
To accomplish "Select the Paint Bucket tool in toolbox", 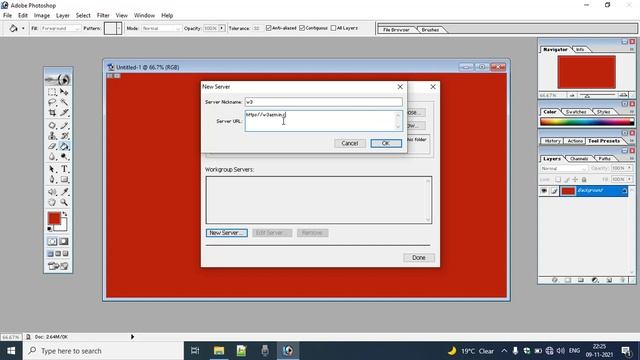I will pos(64,146).
